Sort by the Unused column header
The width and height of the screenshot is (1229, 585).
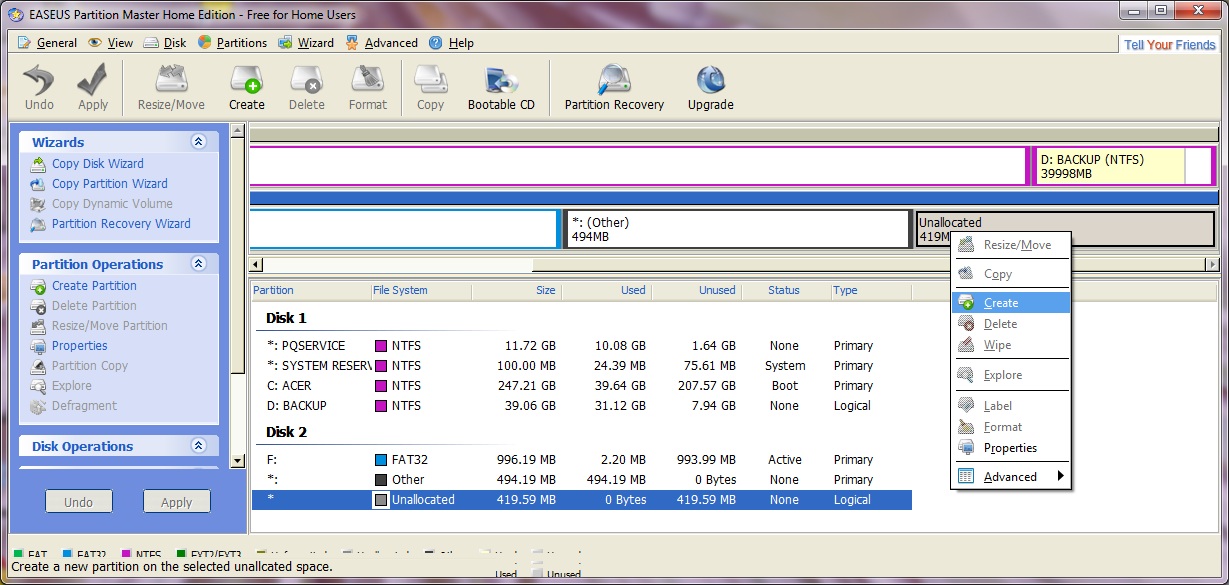(x=696, y=291)
